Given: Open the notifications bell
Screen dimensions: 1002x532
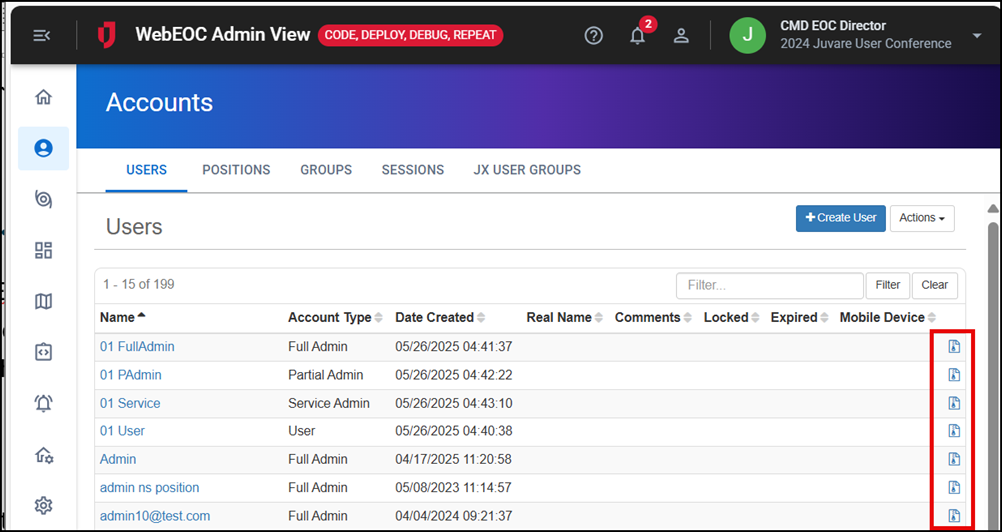Looking at the screenshot, I should click(637, 36).
